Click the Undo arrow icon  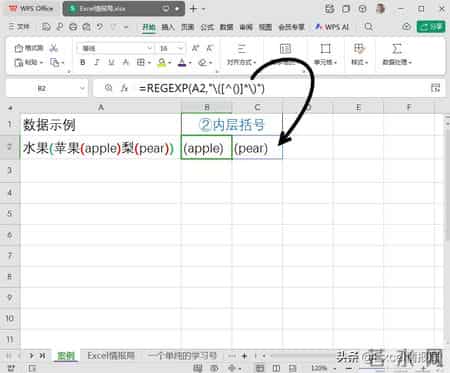[100, 27]
